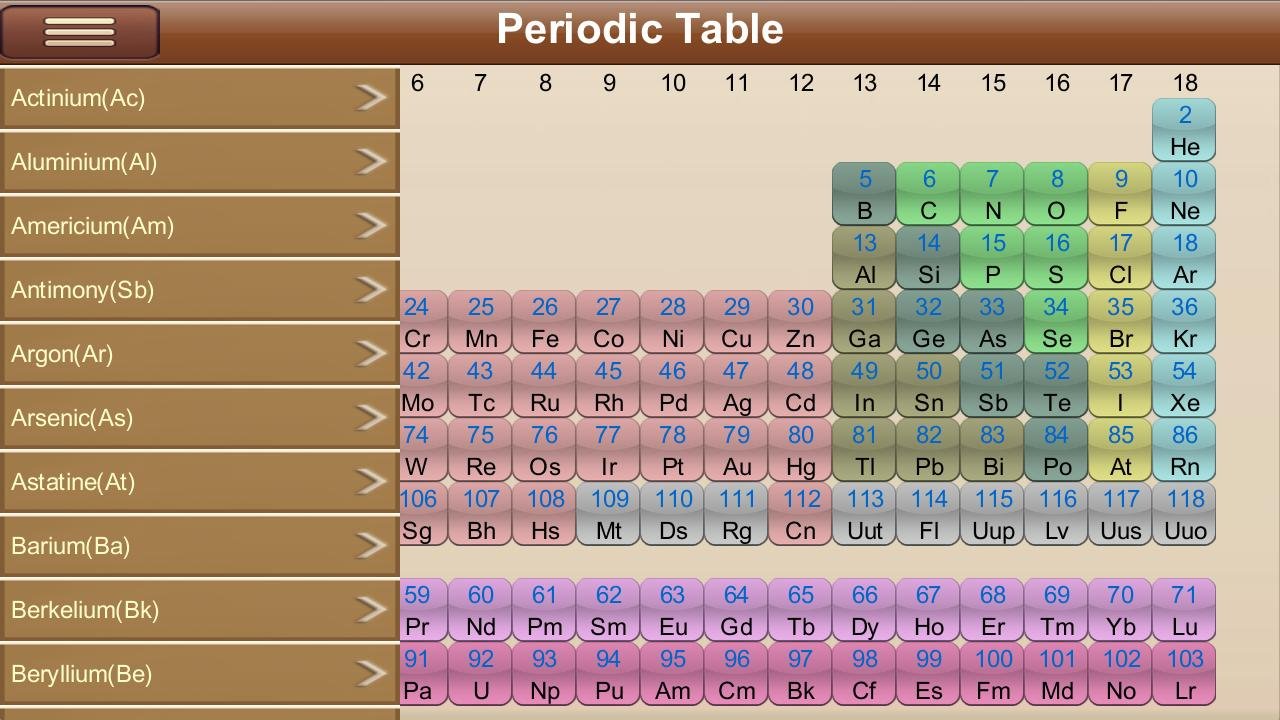Expand the arrow next to Antimony(Sb)

coord(371,289)
